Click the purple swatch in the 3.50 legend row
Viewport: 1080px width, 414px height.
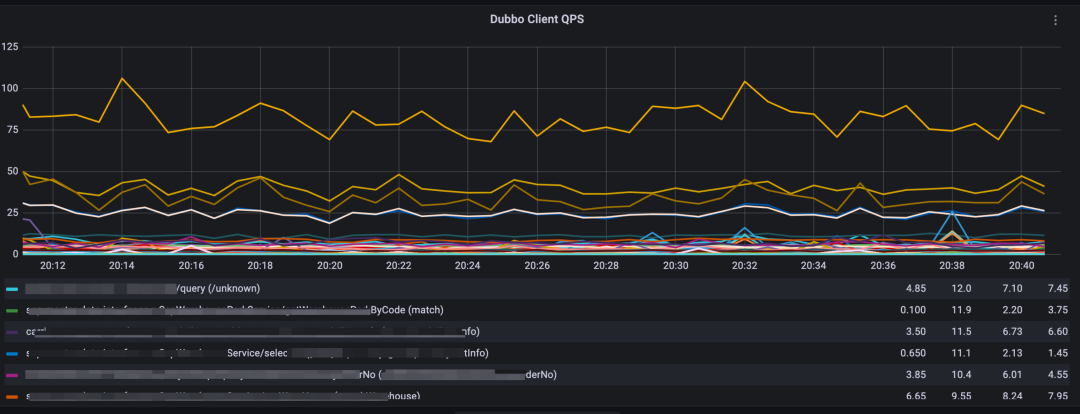(x=12, y=331)
